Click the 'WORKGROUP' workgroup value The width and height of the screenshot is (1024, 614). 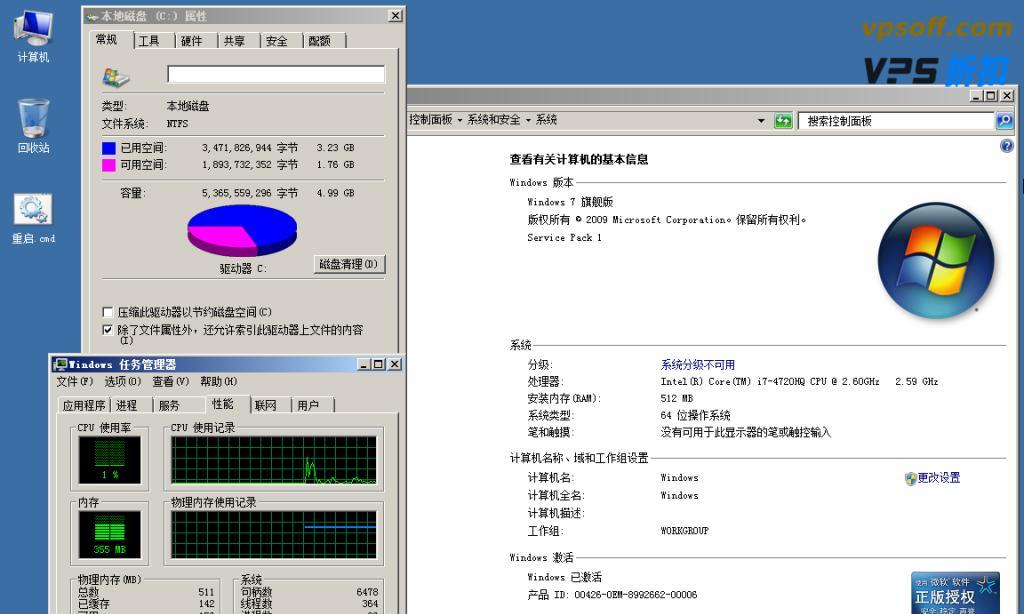[684, 531]
